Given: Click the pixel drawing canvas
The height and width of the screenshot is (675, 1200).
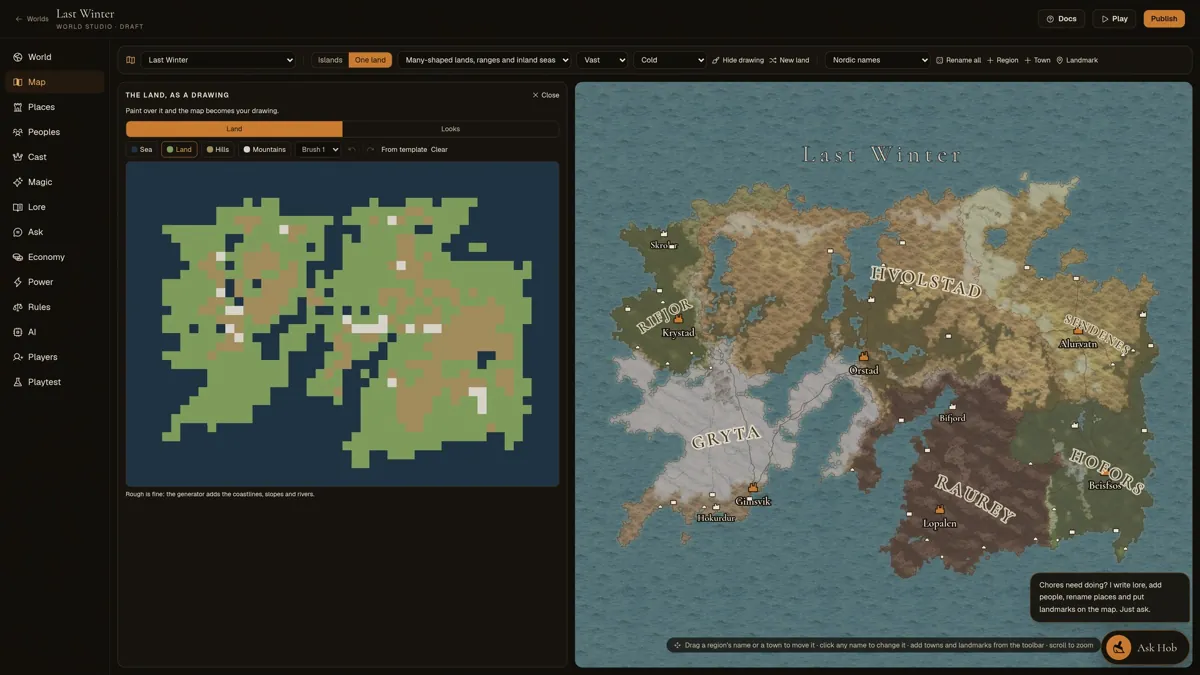Looking at the screenshot, I should pyautogui.click(x=342, y=324).
